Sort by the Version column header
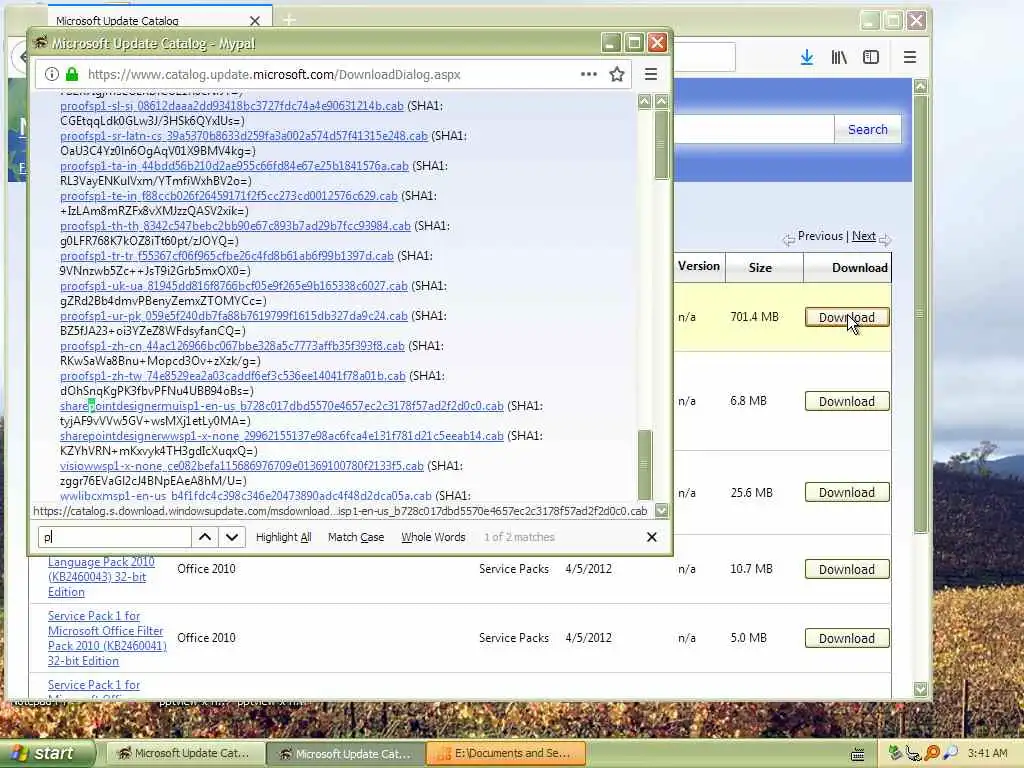This screenshot has width=1024, height=768. [698, 266]
